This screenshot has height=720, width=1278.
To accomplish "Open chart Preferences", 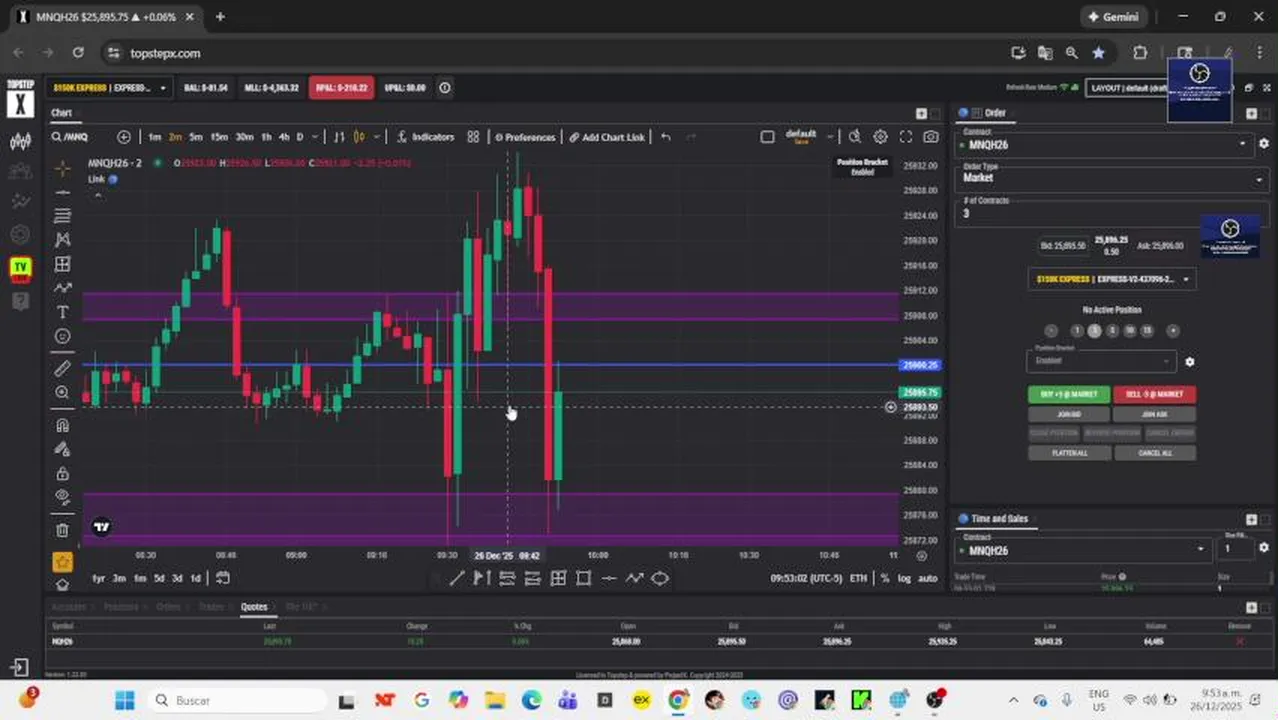I will (x=525, y=137).
